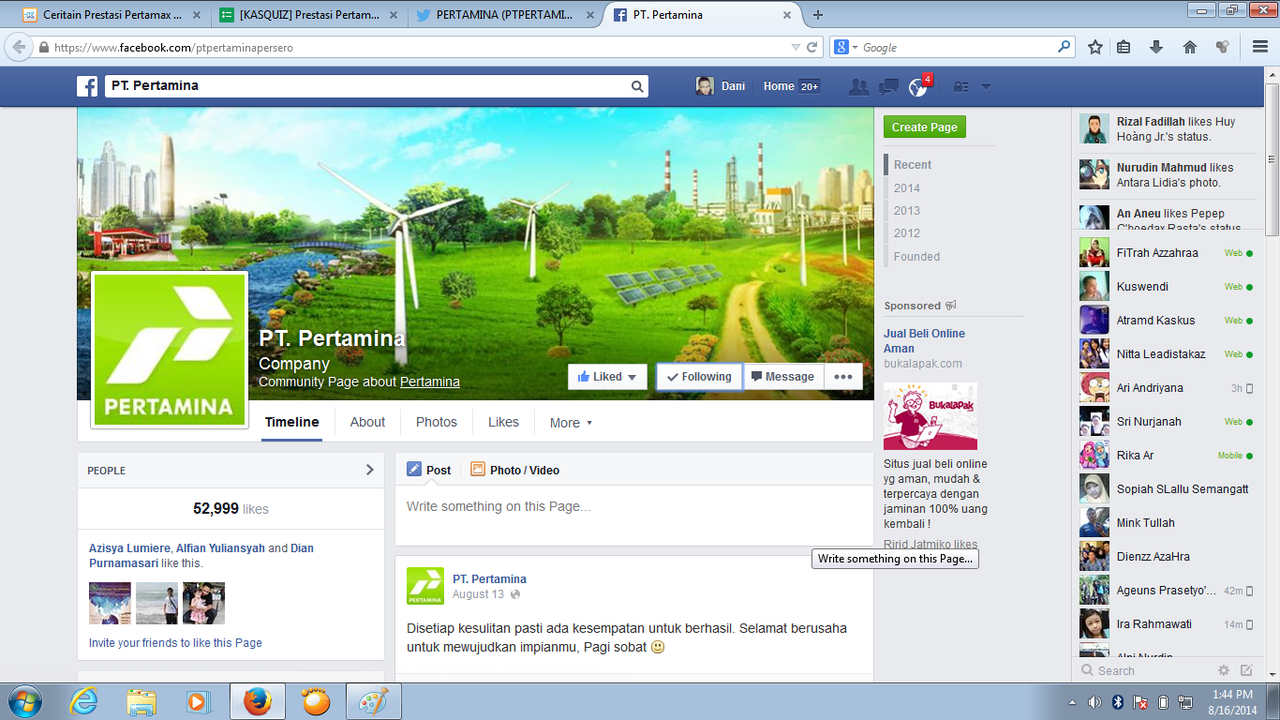The height and width of the screenshot is (720, 1280).
Task: Click the Firefox address bar URL
Action: coord(174,47)
